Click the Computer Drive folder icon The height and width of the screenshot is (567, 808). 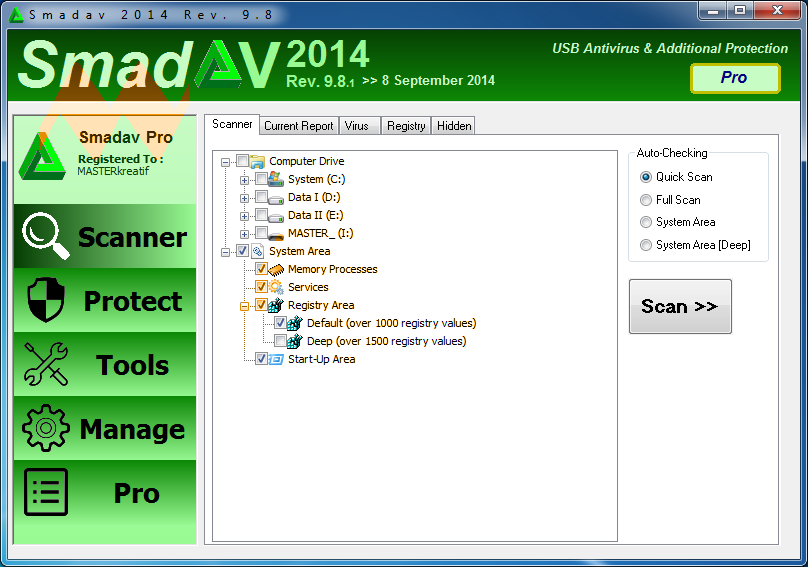tap(257, 161)
